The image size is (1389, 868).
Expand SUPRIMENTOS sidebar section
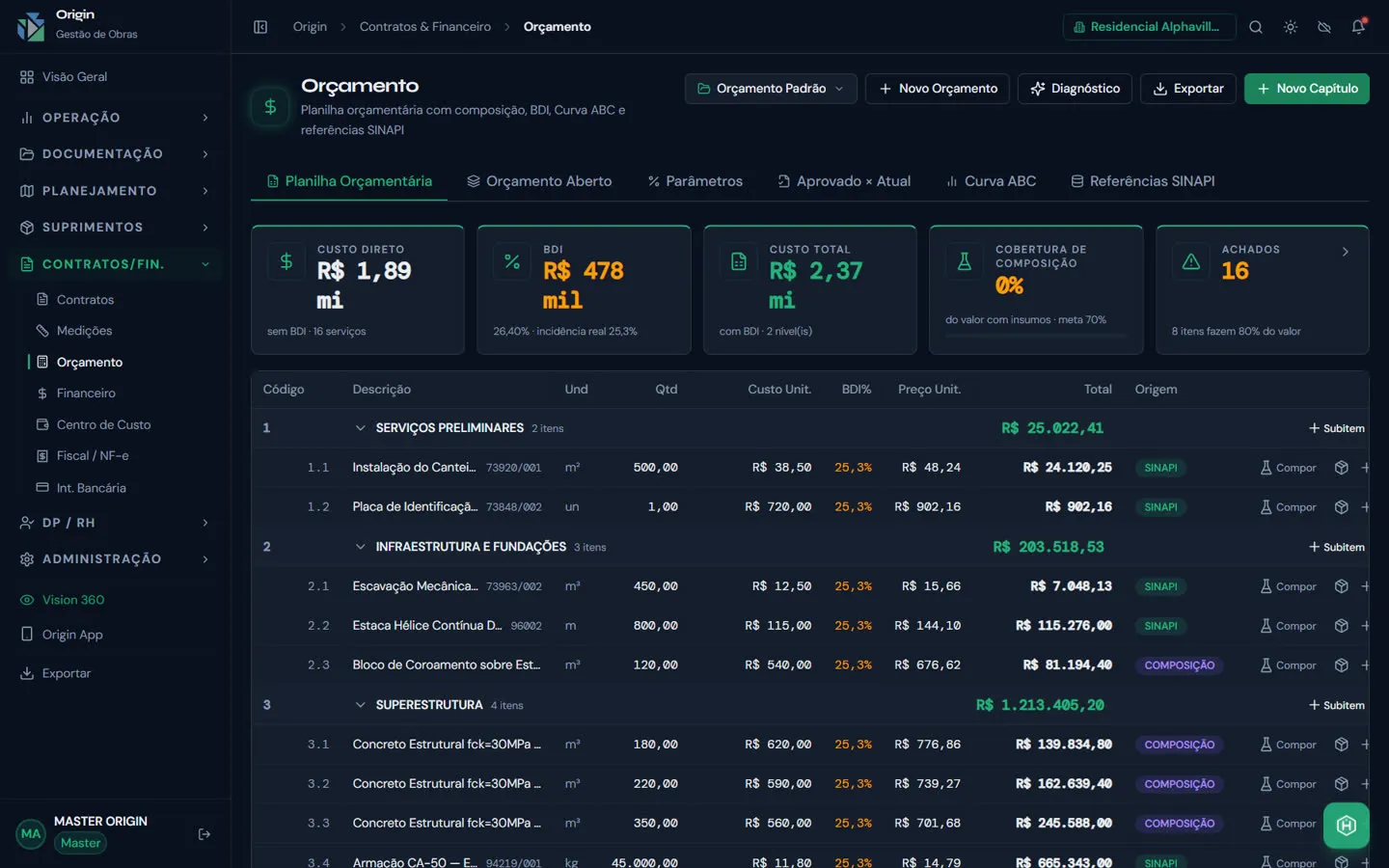tap(115, 228)
